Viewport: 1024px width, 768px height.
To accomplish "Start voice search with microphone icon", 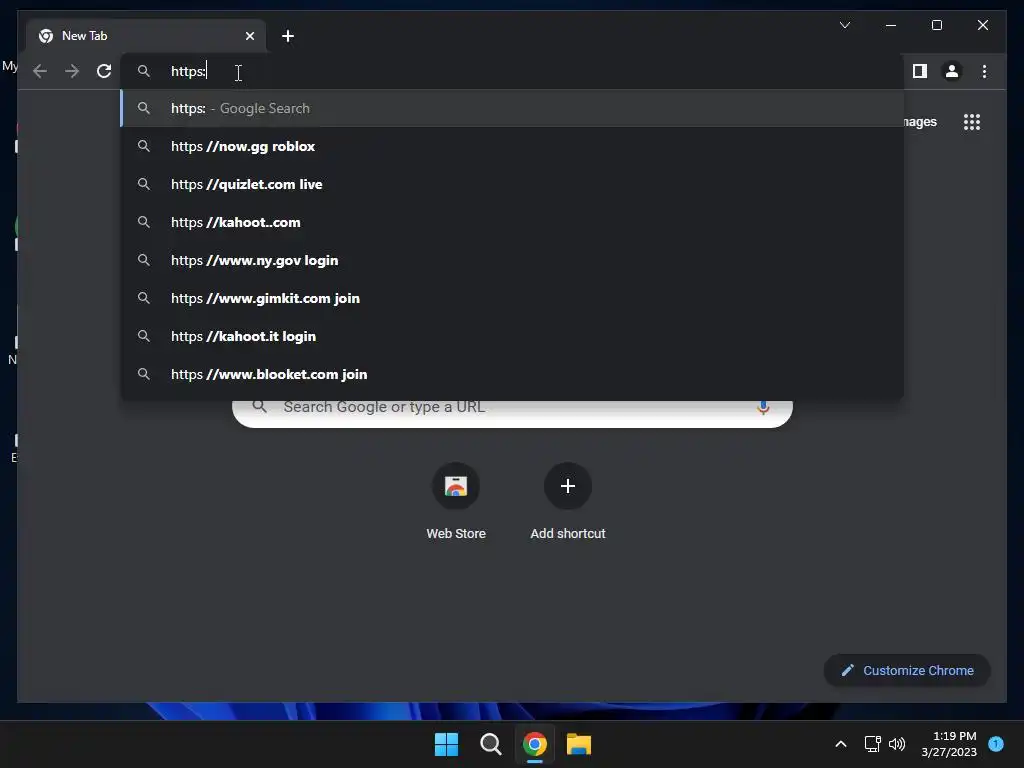I will click(763, 408).
